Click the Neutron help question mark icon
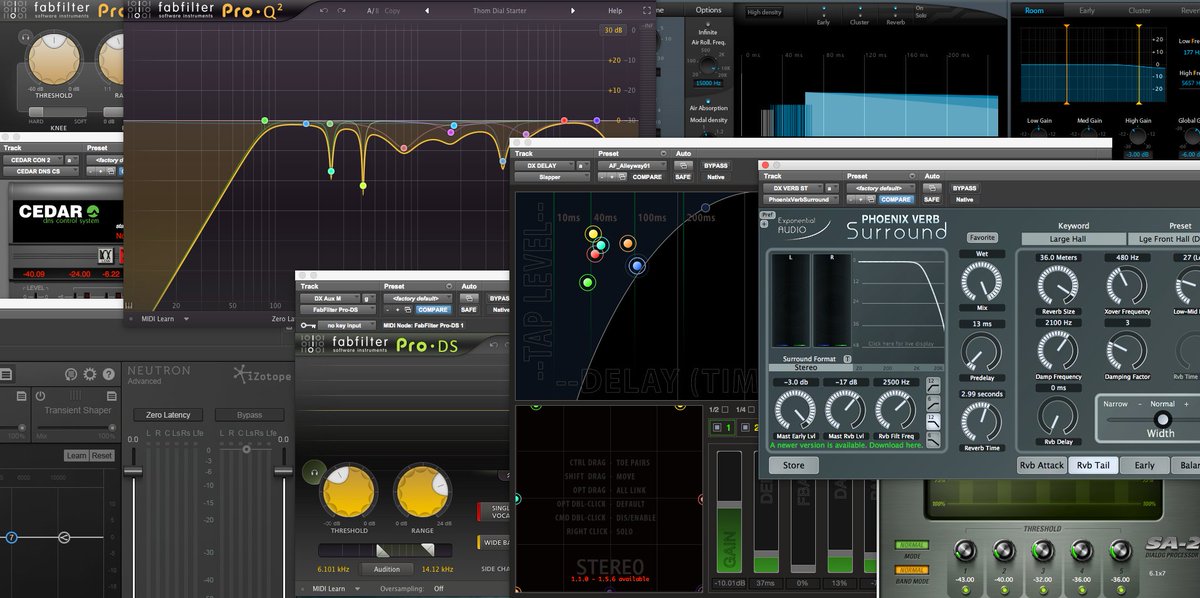Screen dimensions: 1200x598 click(109, 374)
